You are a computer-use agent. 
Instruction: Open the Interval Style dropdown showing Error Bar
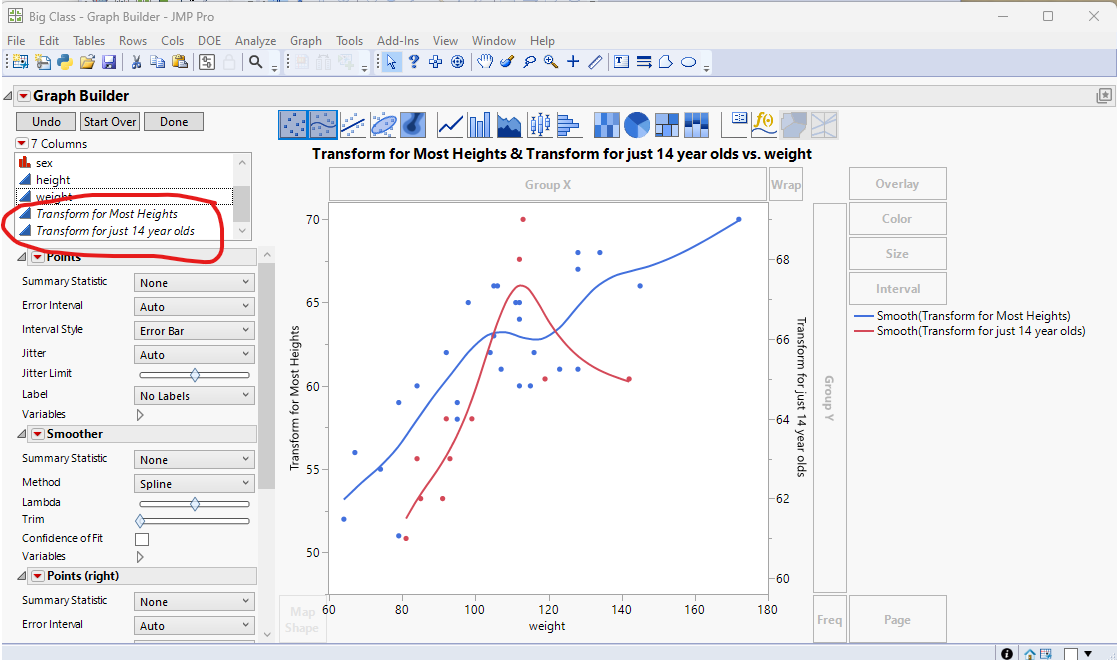point(193,330)
